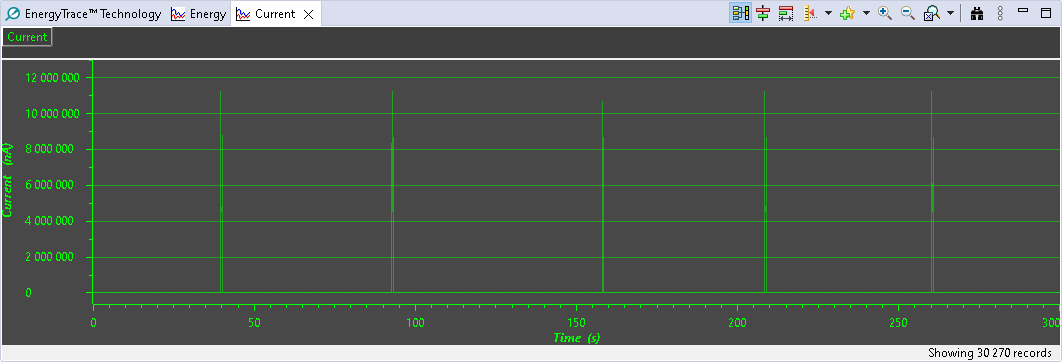Viewport: 1062px width, 362px height.
Task: Open the Measurement Marker dropdown arrow
Action: point(828,13)
